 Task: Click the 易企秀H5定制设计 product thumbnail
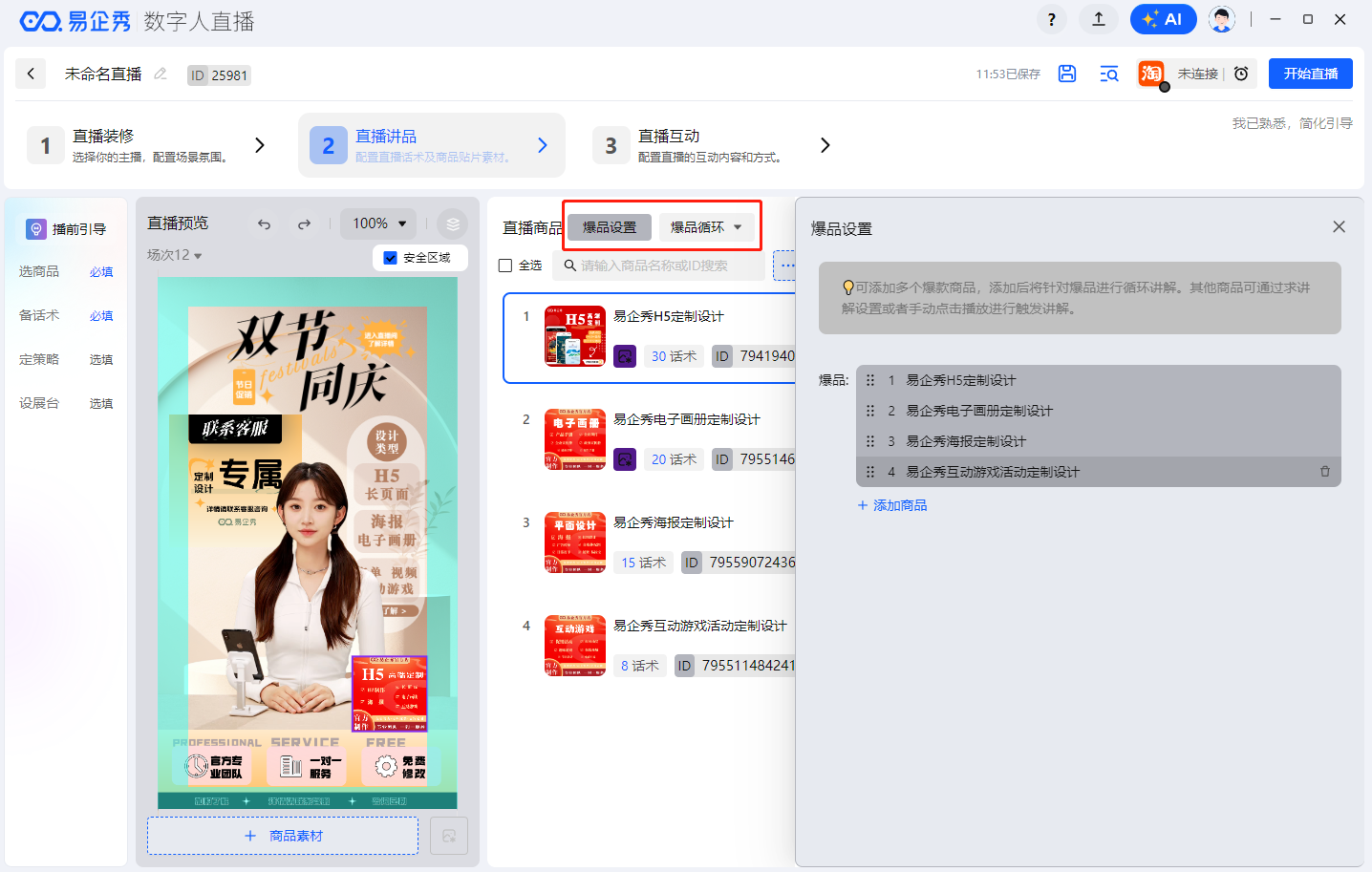[x=575, y=336]
